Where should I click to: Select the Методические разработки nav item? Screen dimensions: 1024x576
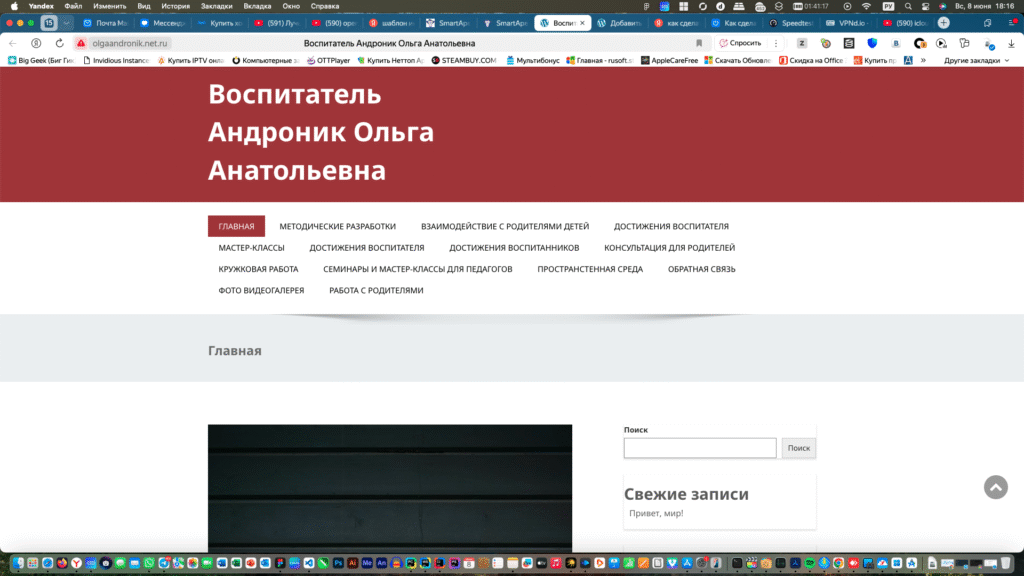tap(337, 226)
